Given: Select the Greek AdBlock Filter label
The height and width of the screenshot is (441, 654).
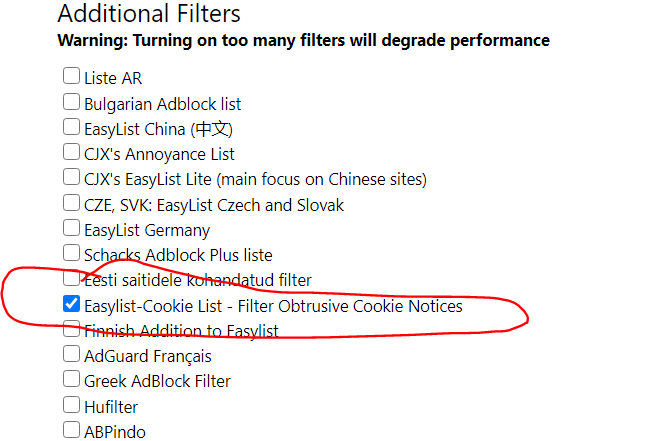Looking at the screenshot, I should click(157, 381).
